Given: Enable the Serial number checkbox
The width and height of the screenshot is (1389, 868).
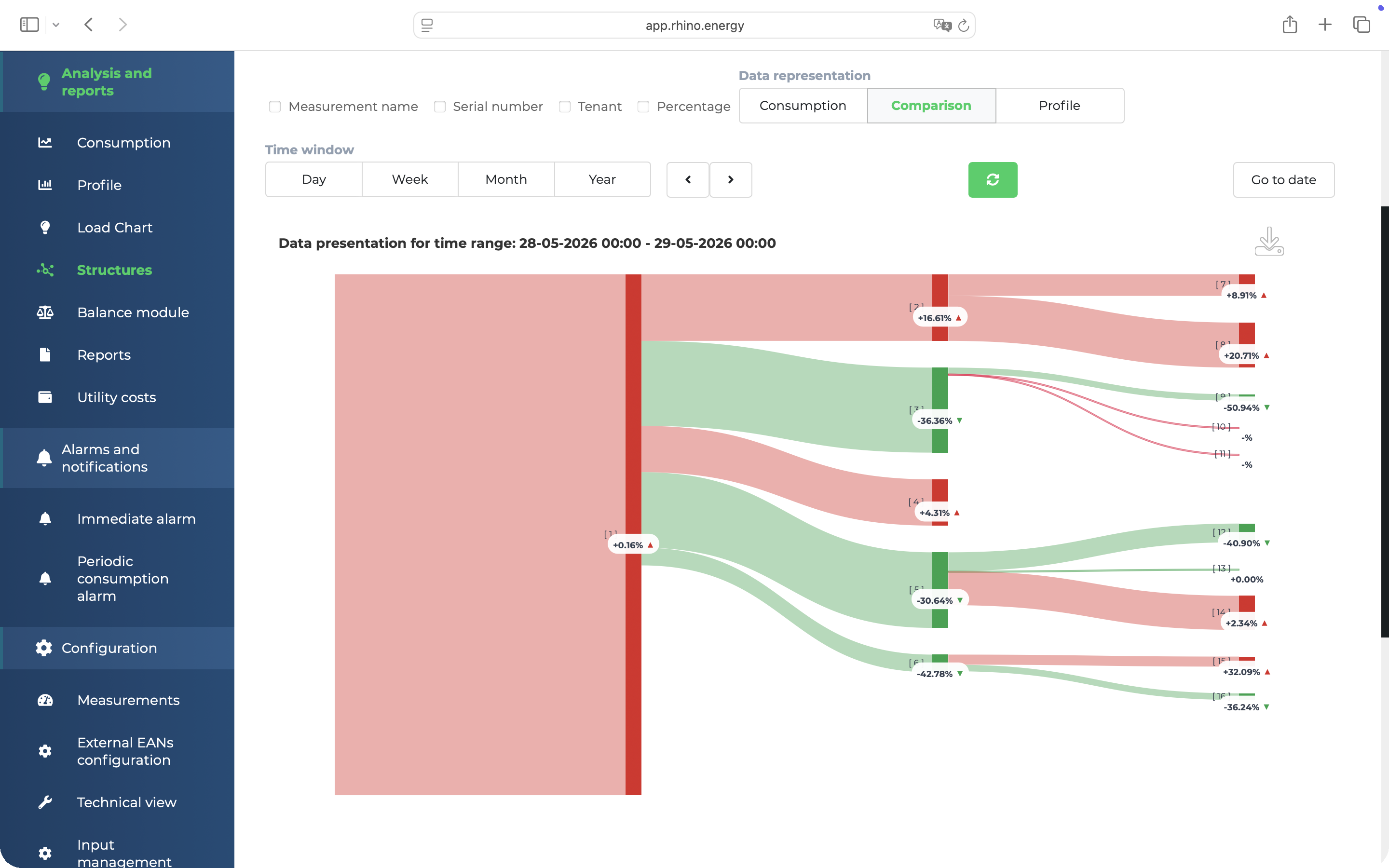Looking at the screenshot, I should pyautogui.click(x=440, y=107).
